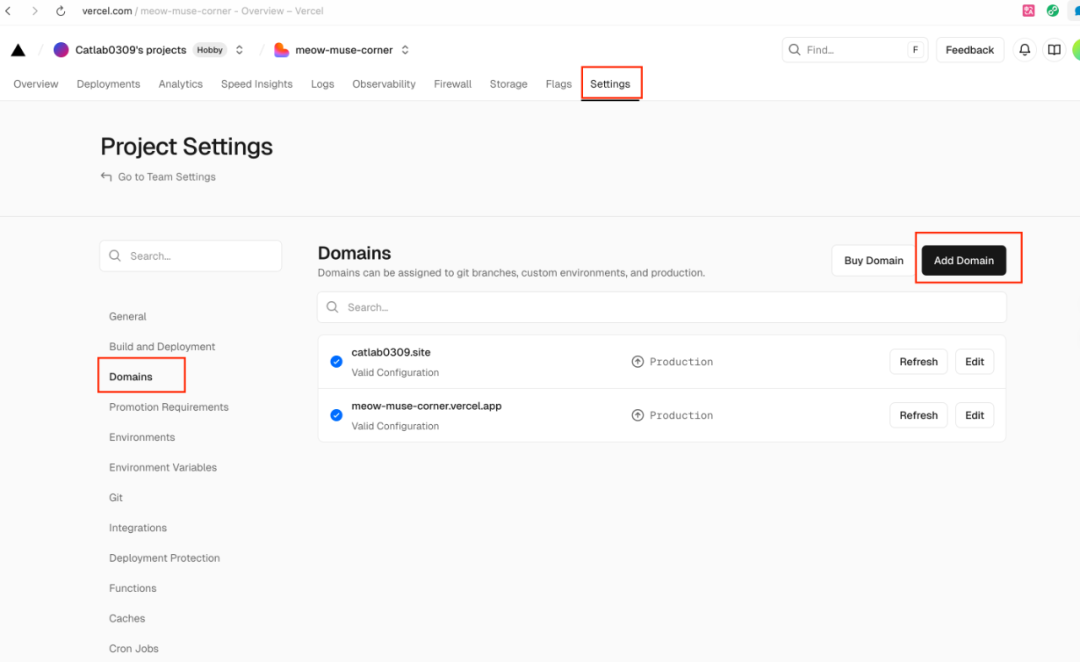Click the Buy Domain button

pyautogui.click(x=873, y=260)
